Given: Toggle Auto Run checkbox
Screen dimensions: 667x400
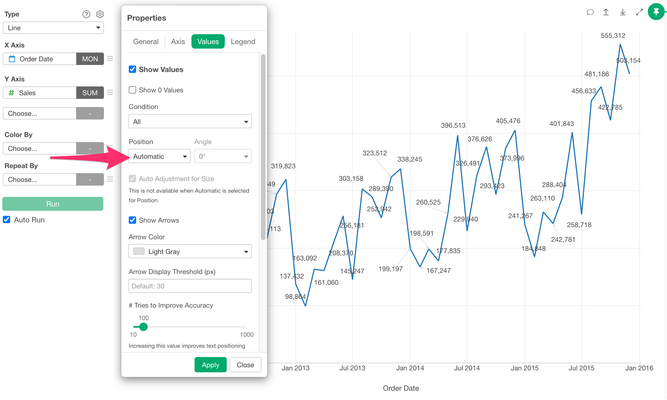Looking at the screenshot, I should pyautogui.click(x=6, y=220).
